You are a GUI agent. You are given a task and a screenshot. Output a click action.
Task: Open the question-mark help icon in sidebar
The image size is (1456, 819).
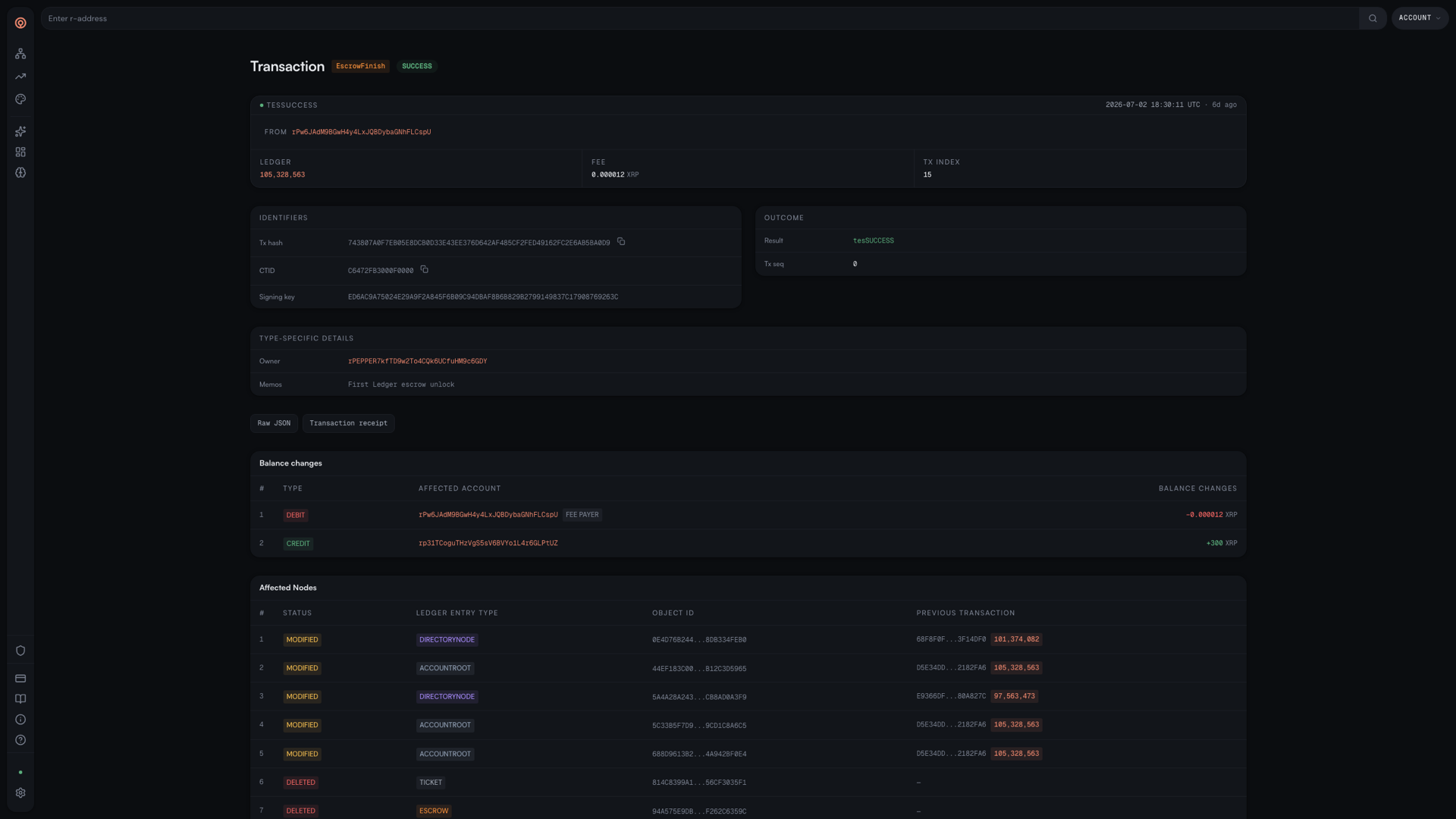20,740
